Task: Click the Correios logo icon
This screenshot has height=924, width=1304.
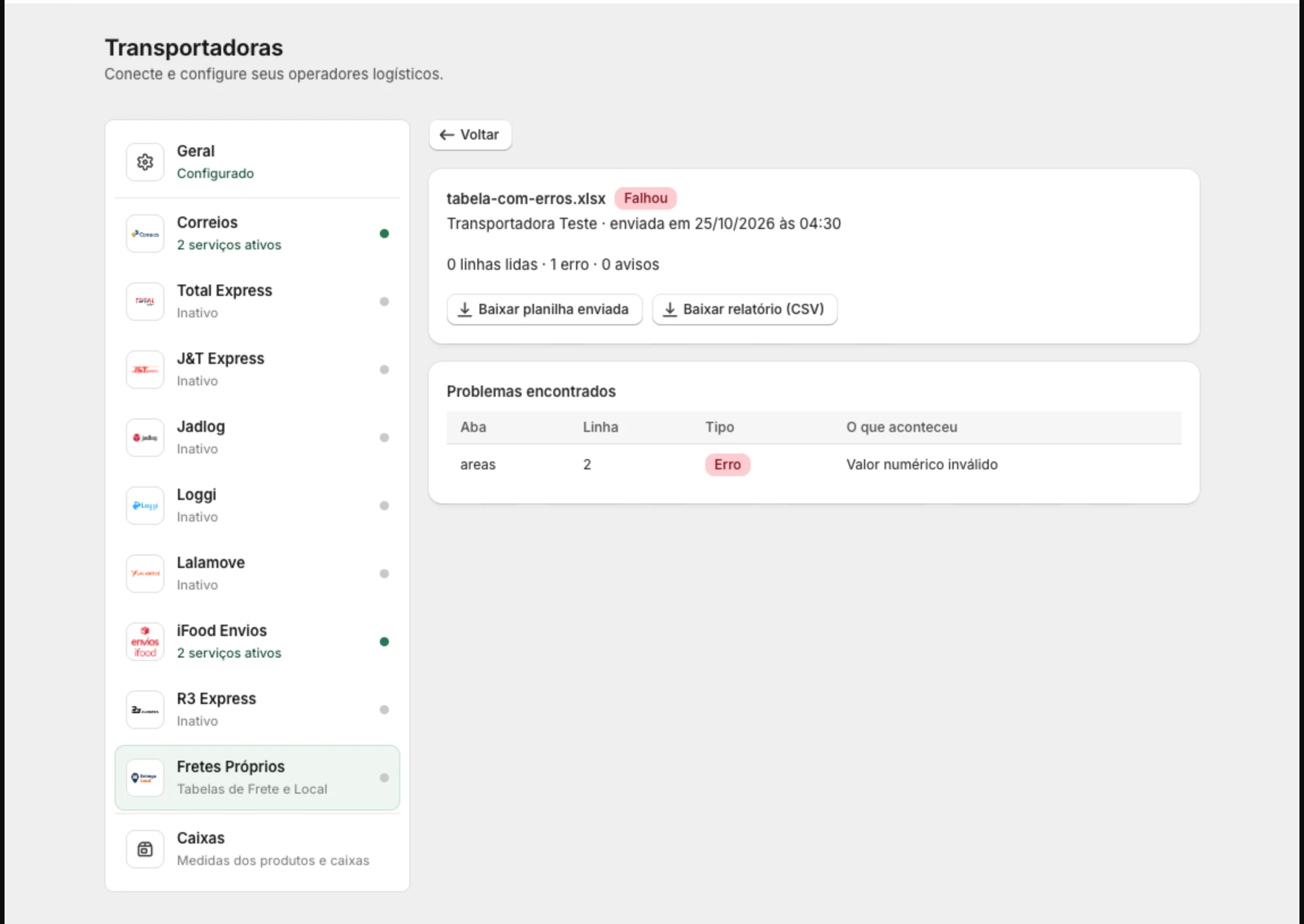Action: (x=145, y=234)
